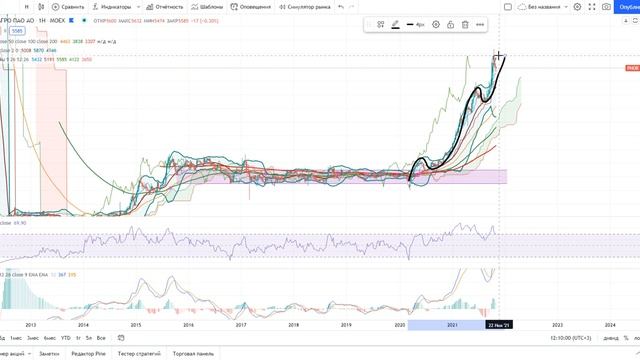Screen dimensions: 640x360
Task: Select the YTD time range
Action: click(x=65, y=338)
